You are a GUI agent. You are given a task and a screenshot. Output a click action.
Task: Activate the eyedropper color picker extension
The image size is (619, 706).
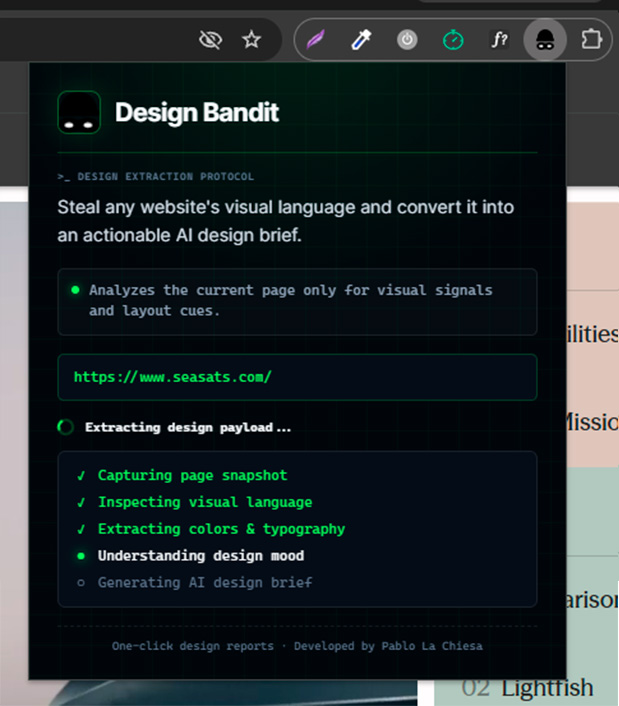(x=361, y=40)
